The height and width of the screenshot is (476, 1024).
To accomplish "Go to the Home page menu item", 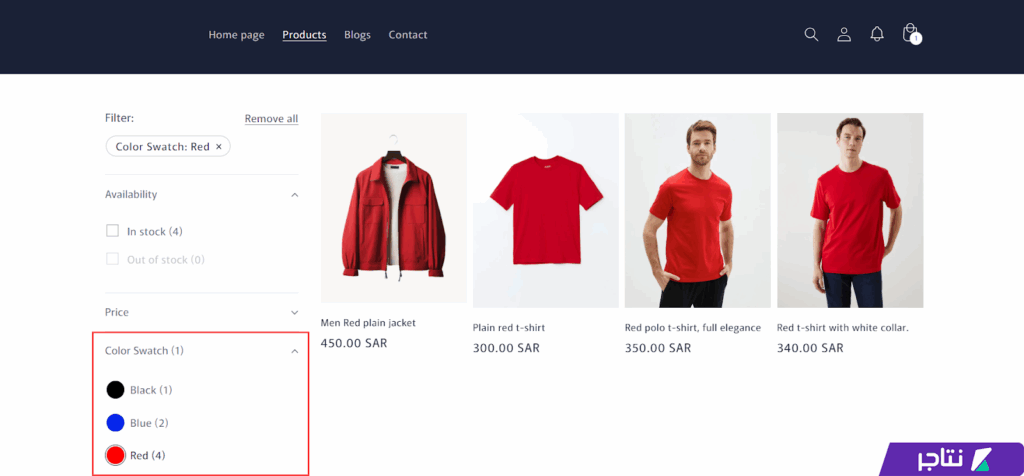I will [x=236, y=35].
